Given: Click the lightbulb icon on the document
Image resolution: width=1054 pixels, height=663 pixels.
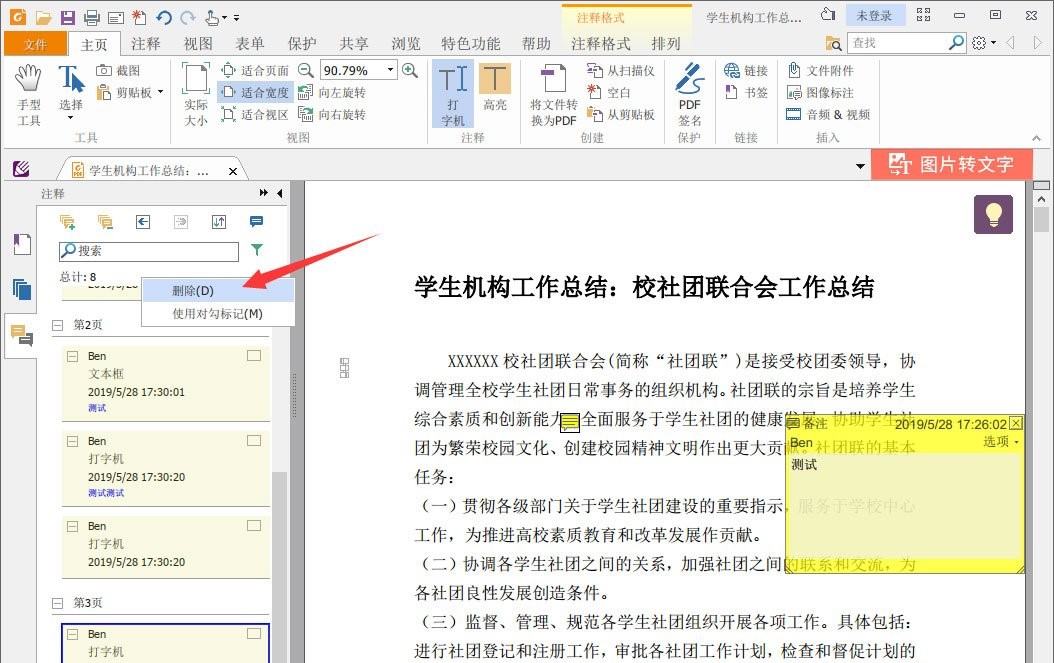Looking at the screenshot, I should click(992, 214).
